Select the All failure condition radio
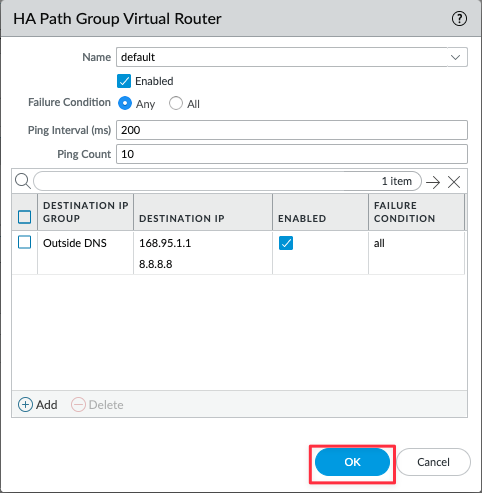The image size is (482, 493). (x=176, y=103)
